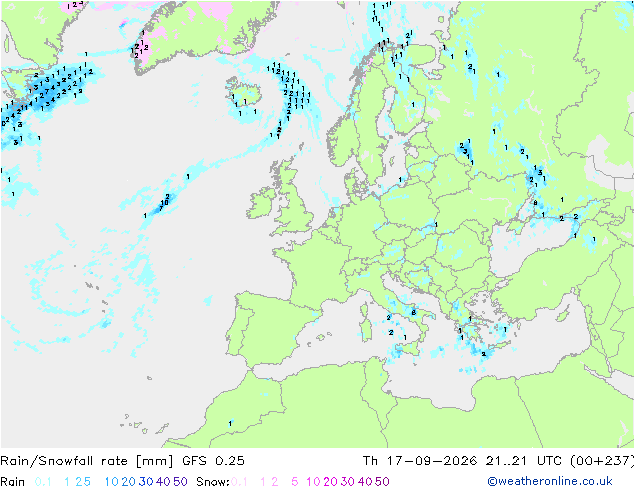
Task: Click the weatheronline.co.uk copyright link
Action: pyautogui.click(x=549, y=481)
